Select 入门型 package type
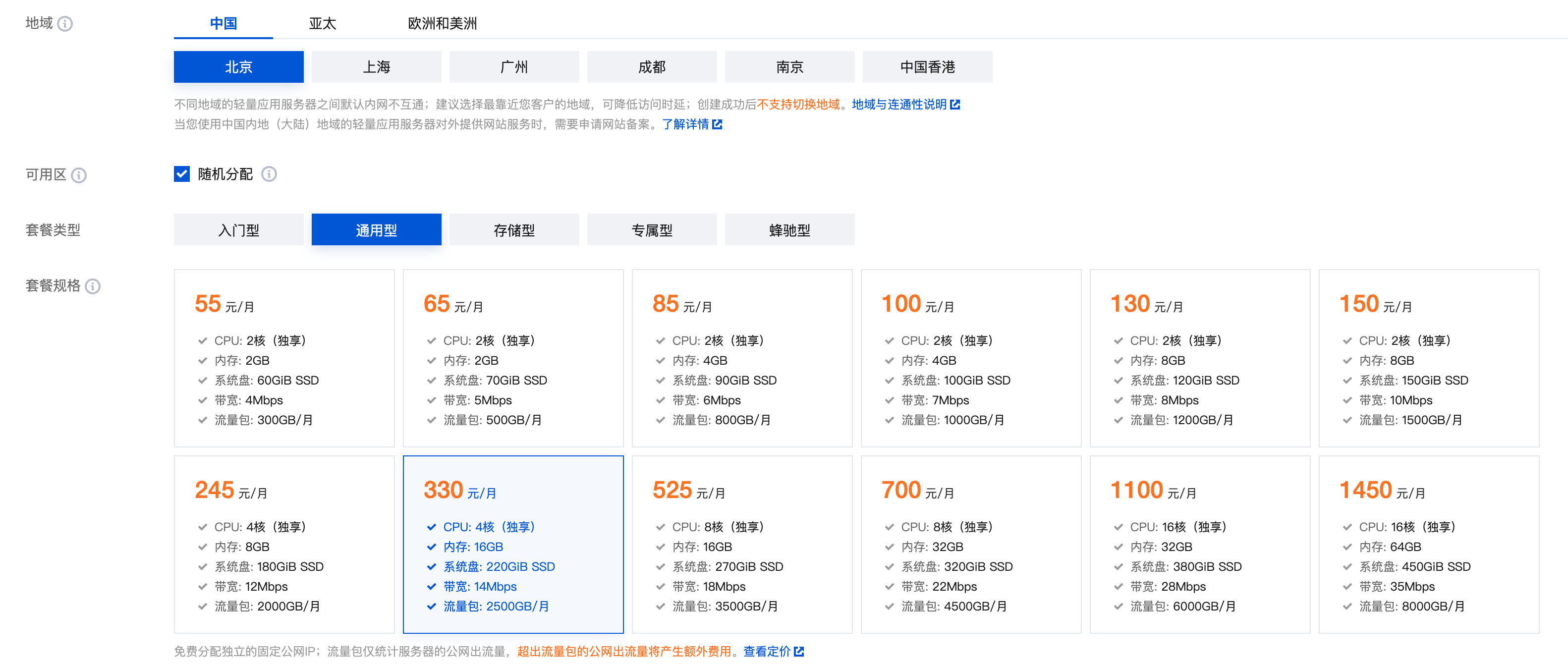The image size is (1568, 666). click(x=238, y=230)
